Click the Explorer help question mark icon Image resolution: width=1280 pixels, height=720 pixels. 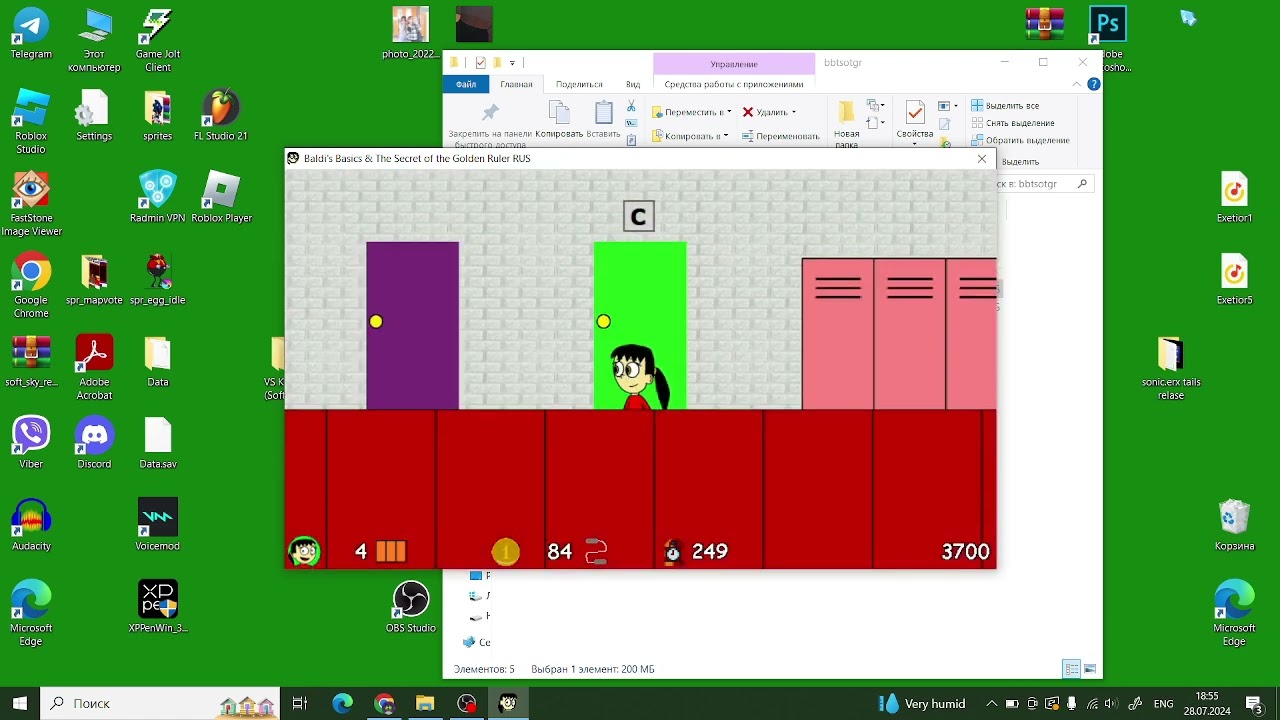point(1094,84)
